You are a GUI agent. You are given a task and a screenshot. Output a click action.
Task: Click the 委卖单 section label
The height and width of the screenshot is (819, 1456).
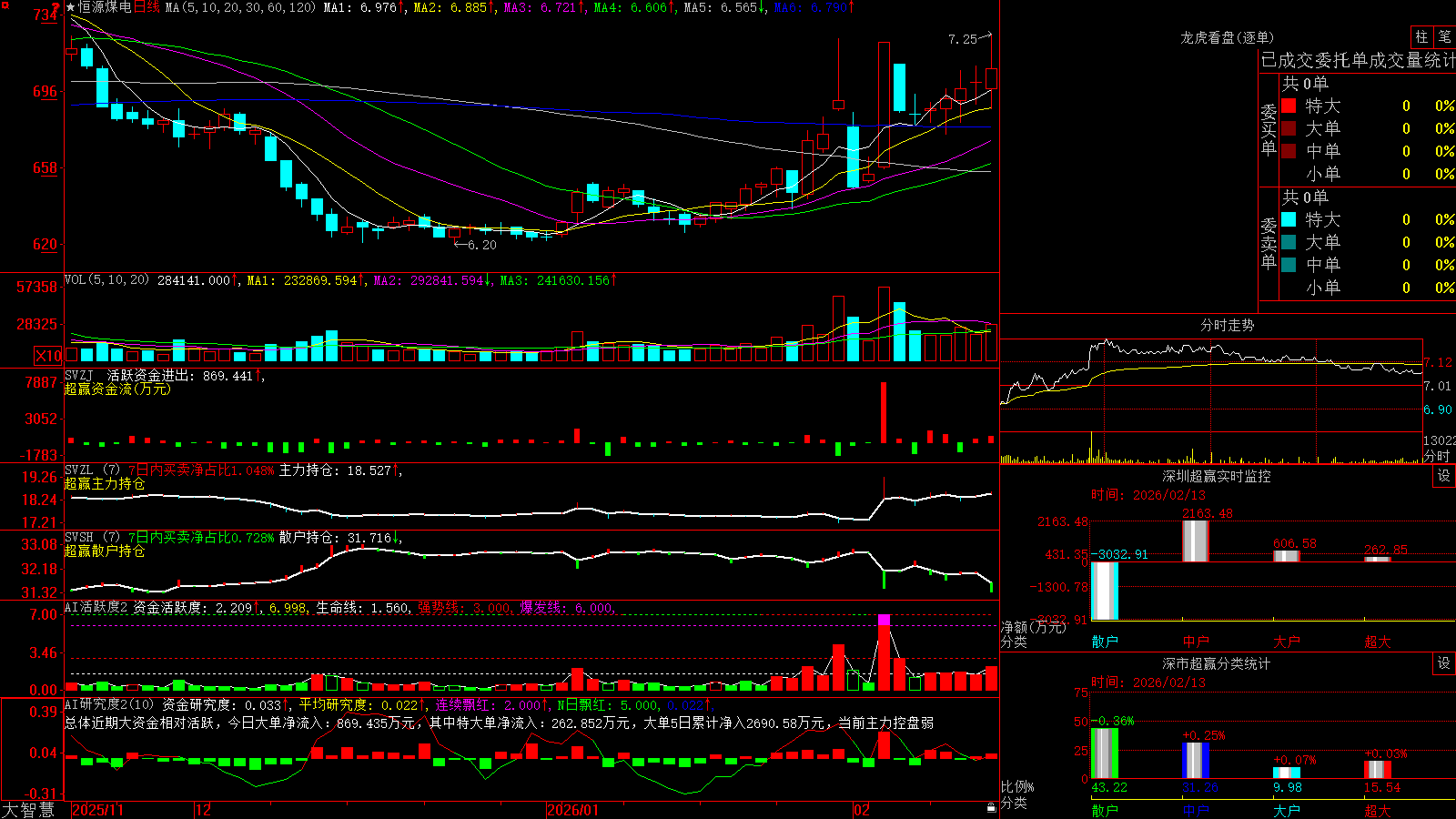coord(1269,243)
